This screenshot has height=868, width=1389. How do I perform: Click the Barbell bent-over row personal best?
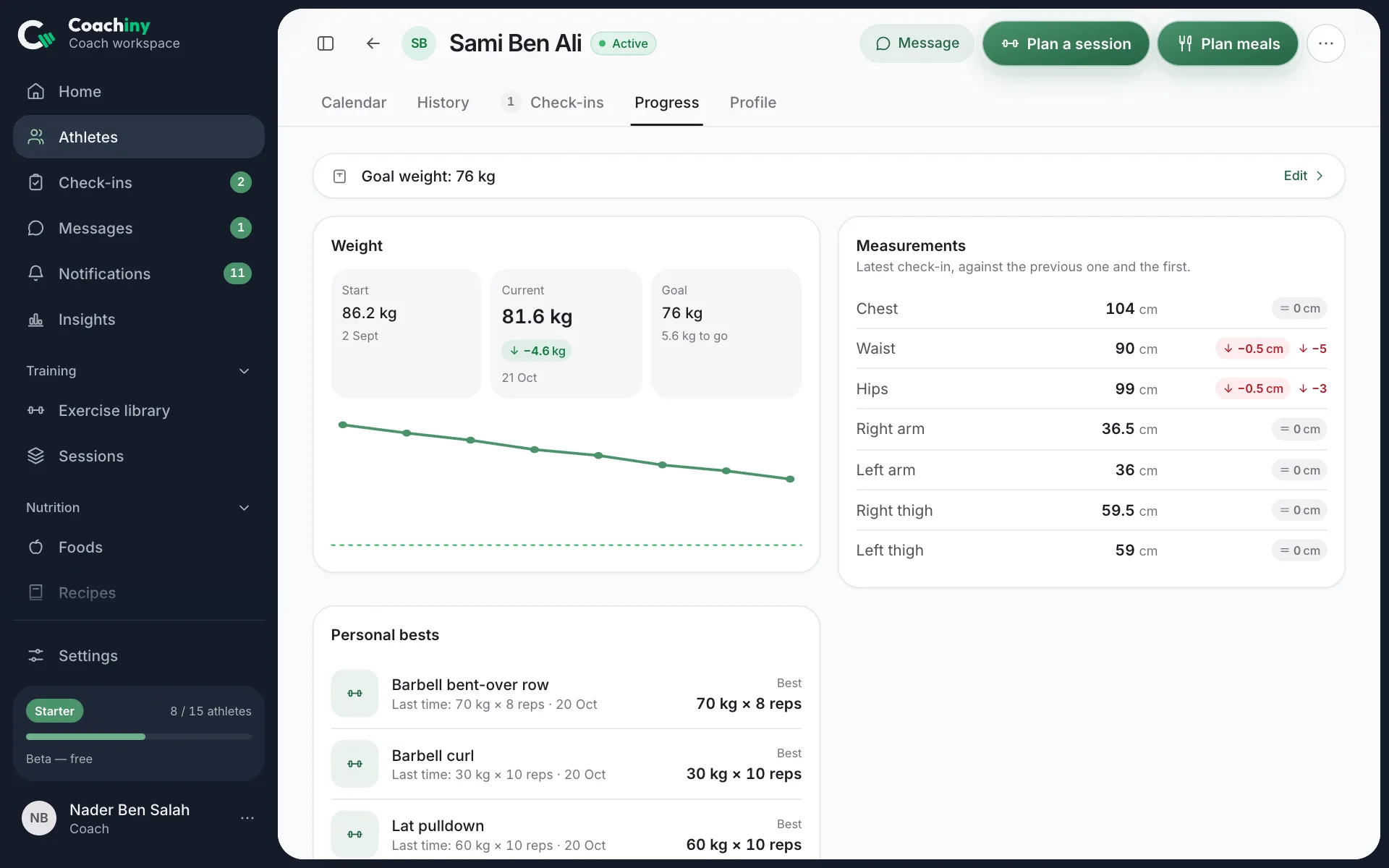[566, 694]
